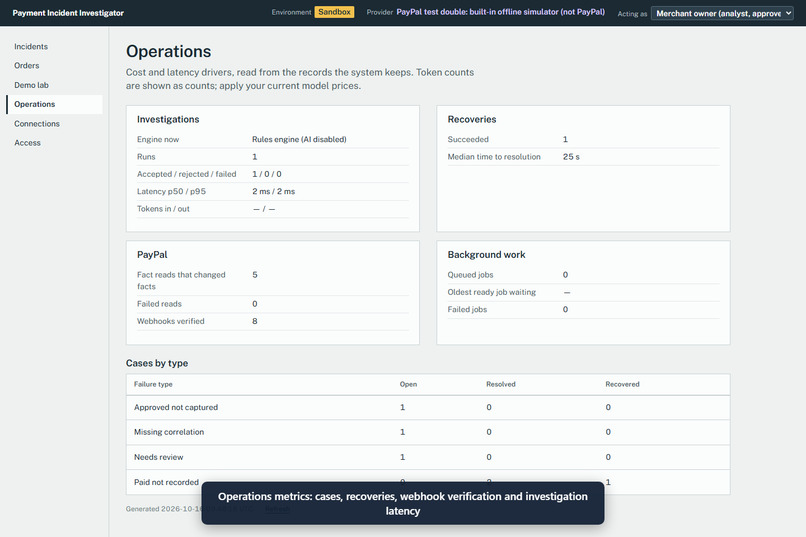Click the 'Failed jobs' label

tap(467, 309)
